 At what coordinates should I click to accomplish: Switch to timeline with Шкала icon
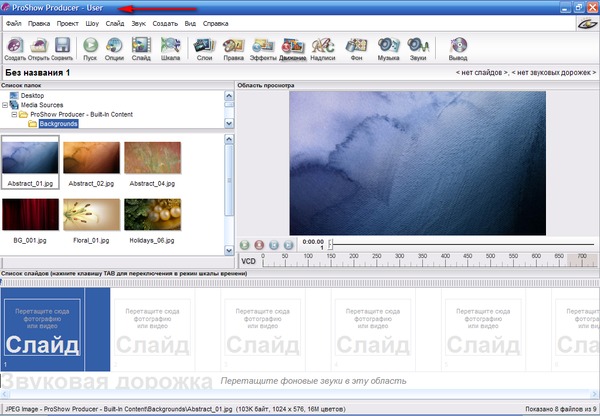[170, 49]
